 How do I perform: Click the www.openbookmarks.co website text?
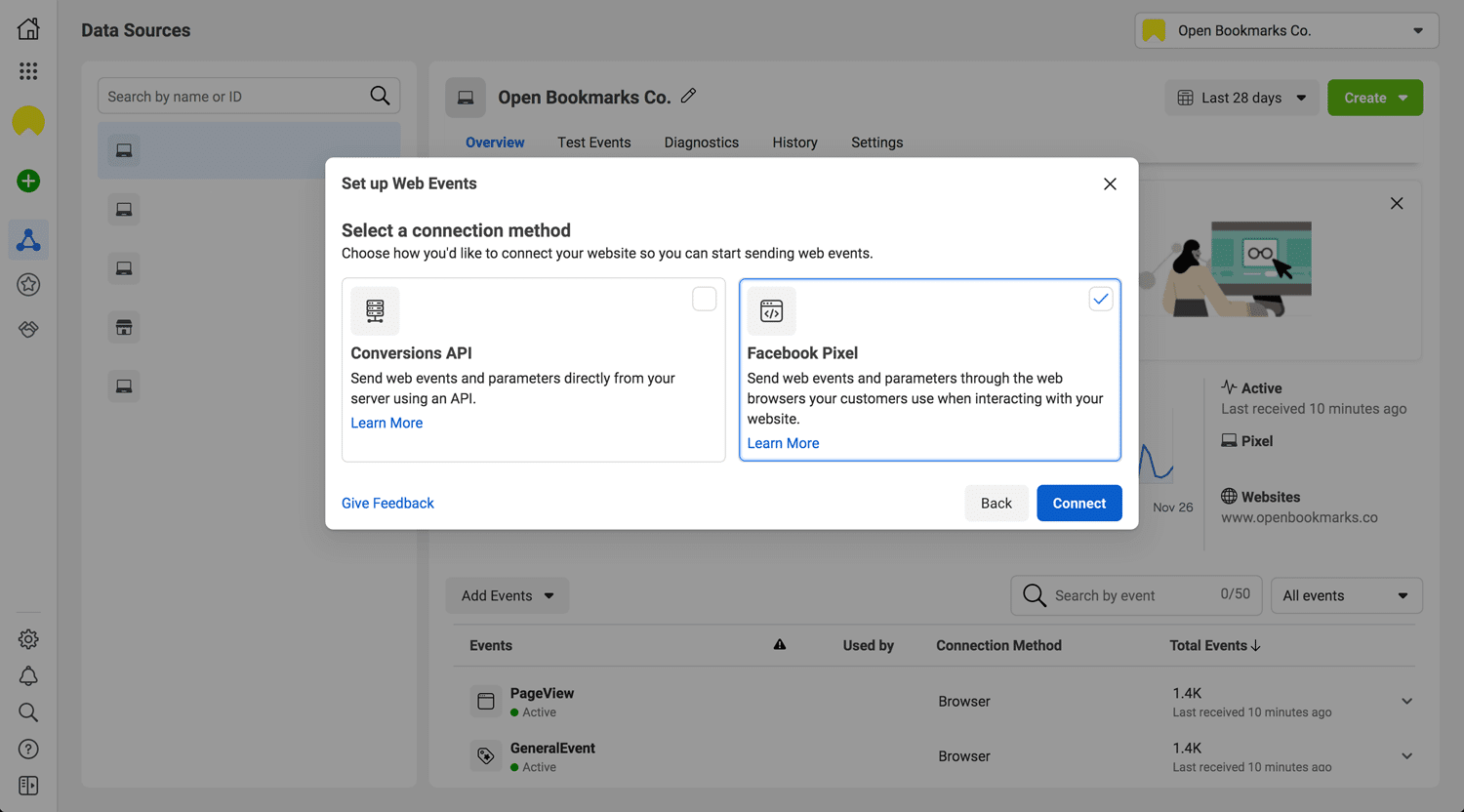coord(1299,517)
